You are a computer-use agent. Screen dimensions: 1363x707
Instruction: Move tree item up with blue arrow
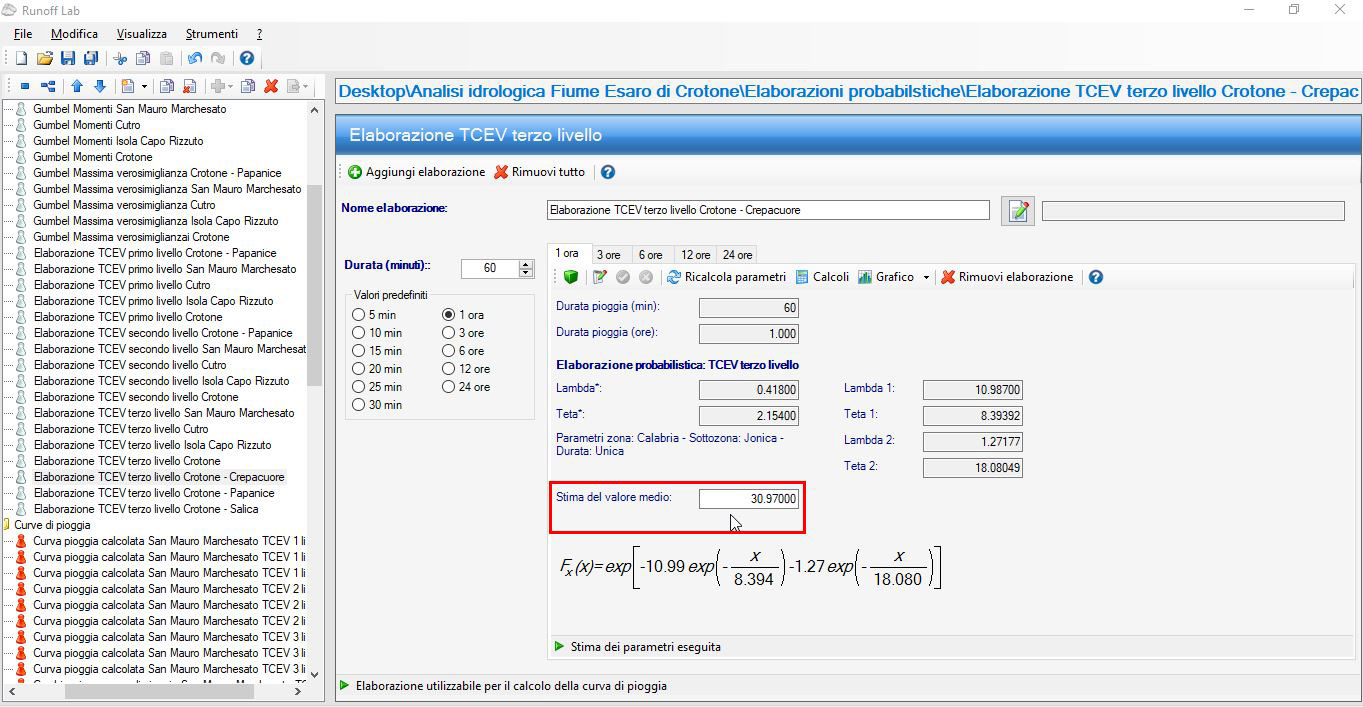tap(76, 87)
